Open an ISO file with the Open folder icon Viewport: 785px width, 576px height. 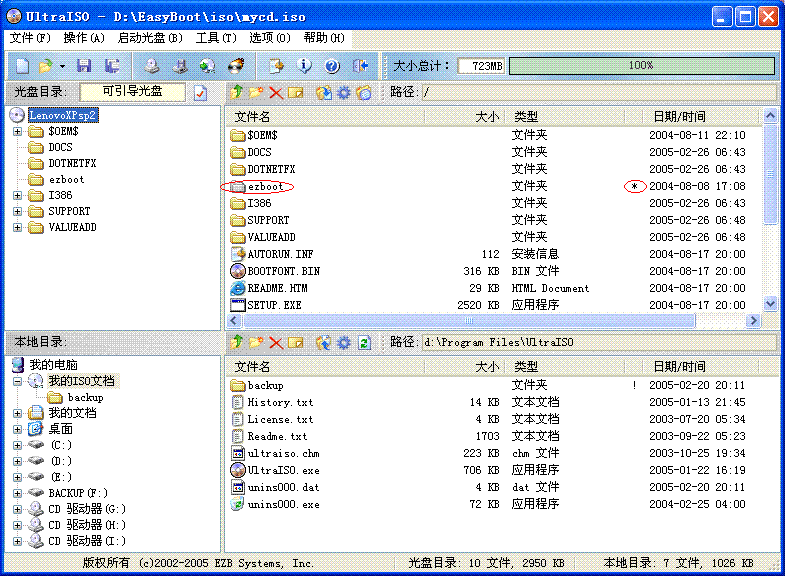[46, 66]
